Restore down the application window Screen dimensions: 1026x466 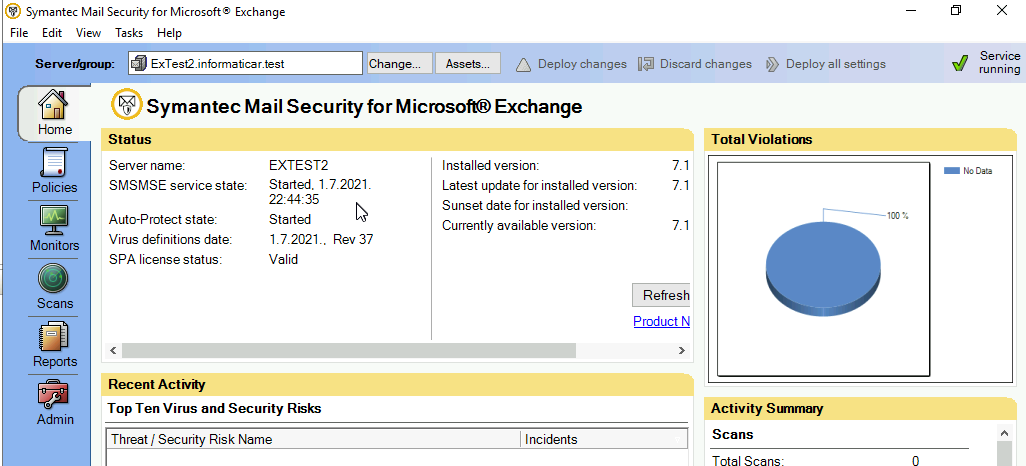(x=956, y=11)
